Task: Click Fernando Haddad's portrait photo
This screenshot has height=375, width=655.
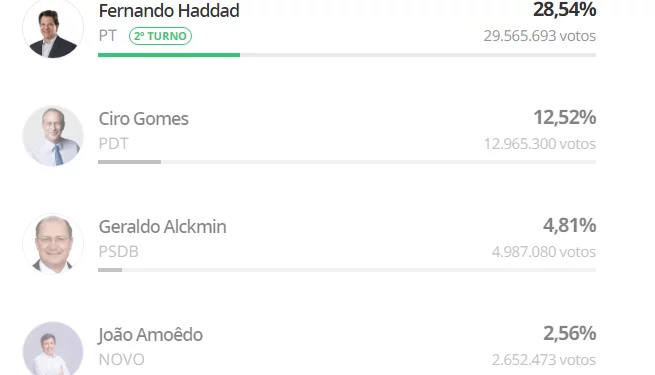Action: (53, 28)
